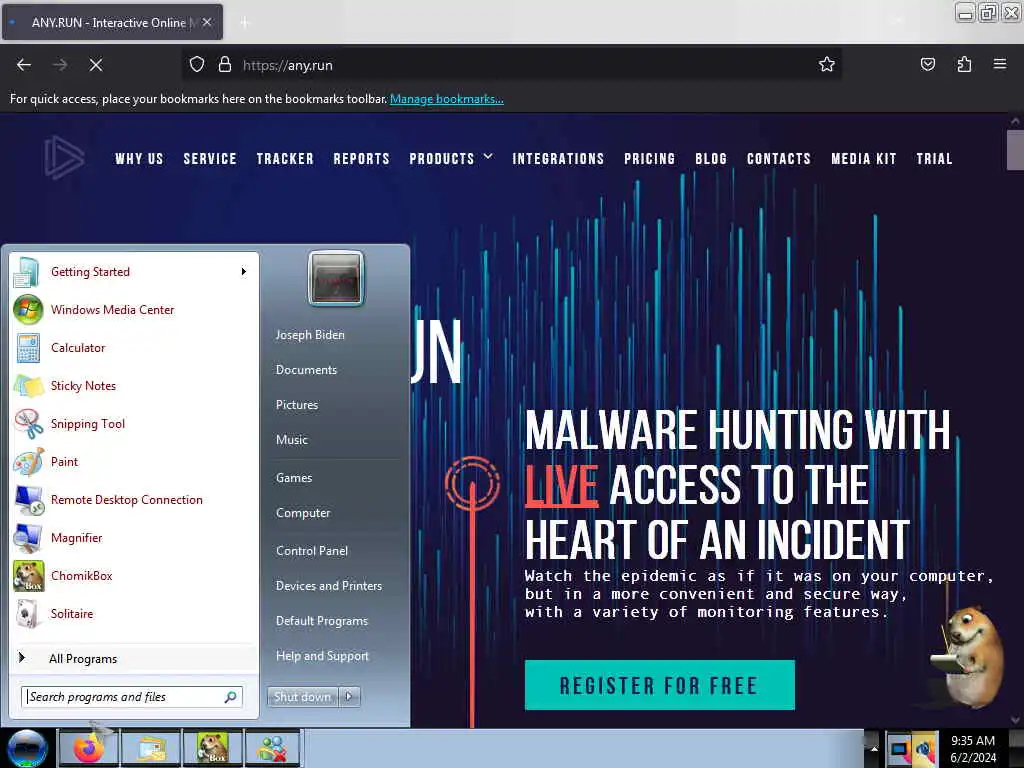Open the Extensions puzzle icon

coord(964,64)
